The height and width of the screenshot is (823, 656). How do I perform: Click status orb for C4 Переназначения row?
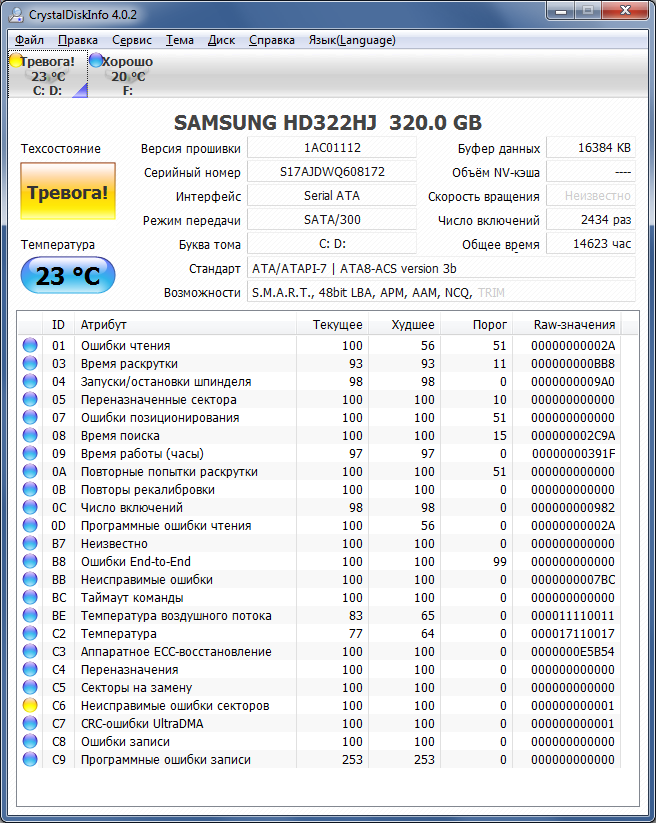click(x=30, y=669)
